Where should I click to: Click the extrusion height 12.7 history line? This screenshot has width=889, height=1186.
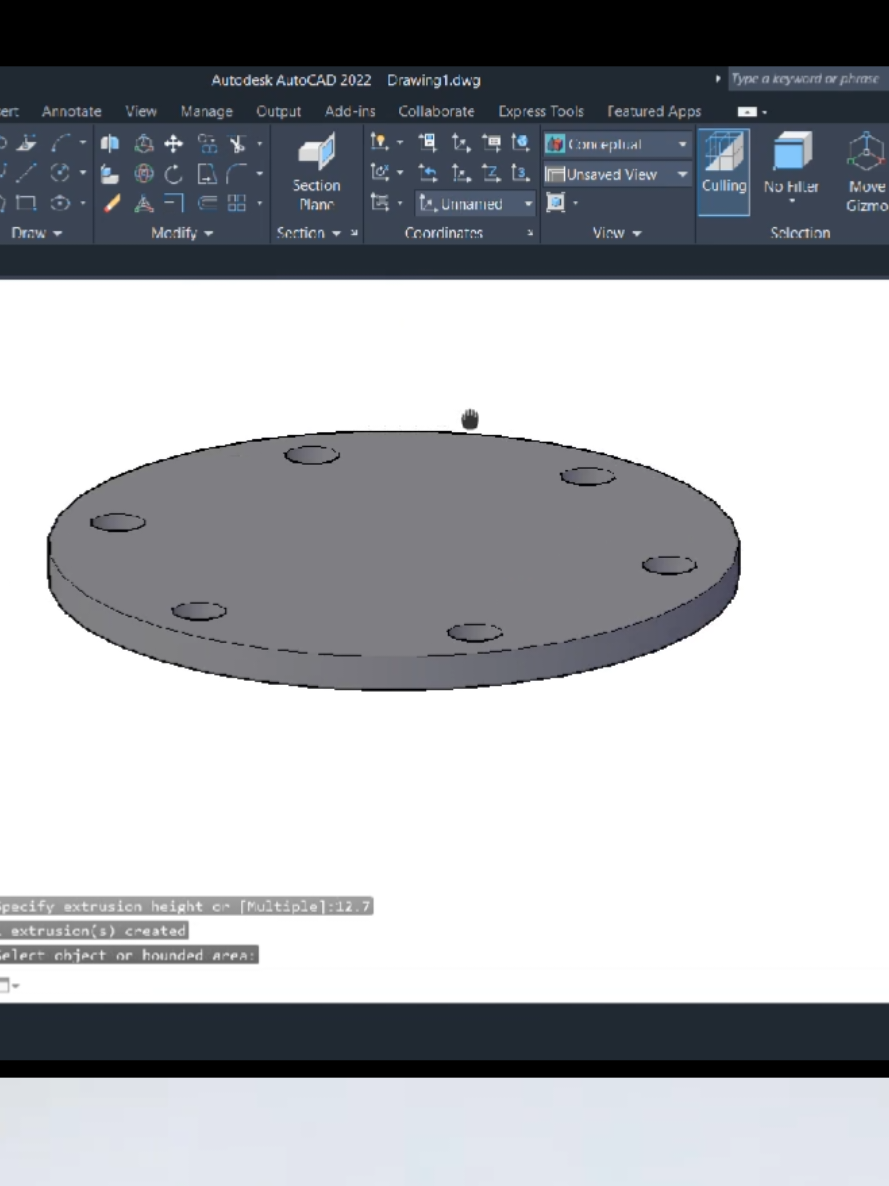click(186, 906)
